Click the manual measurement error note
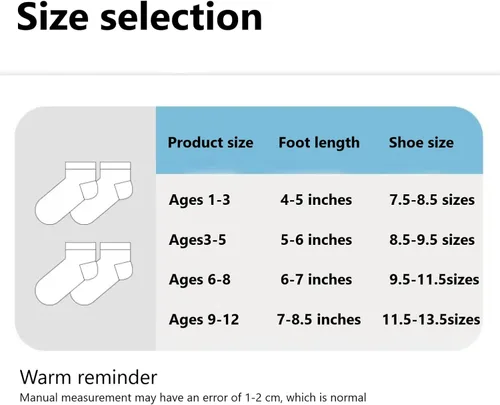Viewport: 500px width, 405px height. click(x=193, y=397)
